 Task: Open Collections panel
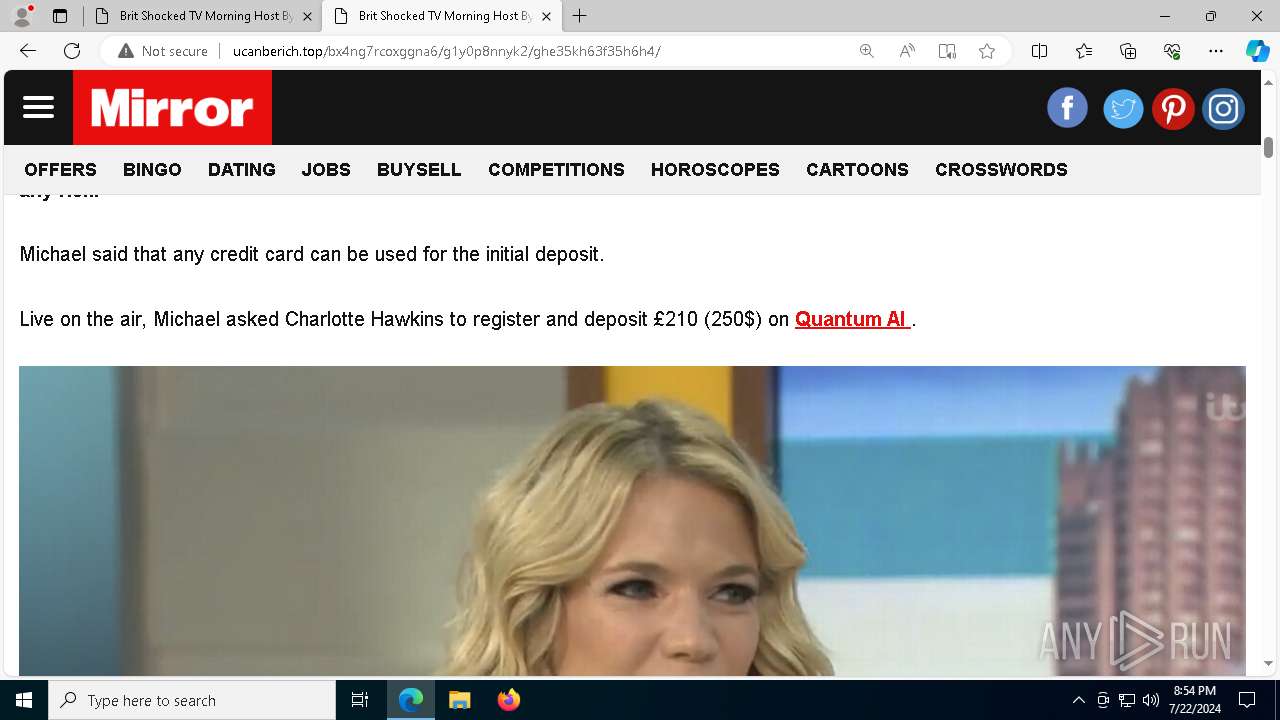pos(1128,51)
